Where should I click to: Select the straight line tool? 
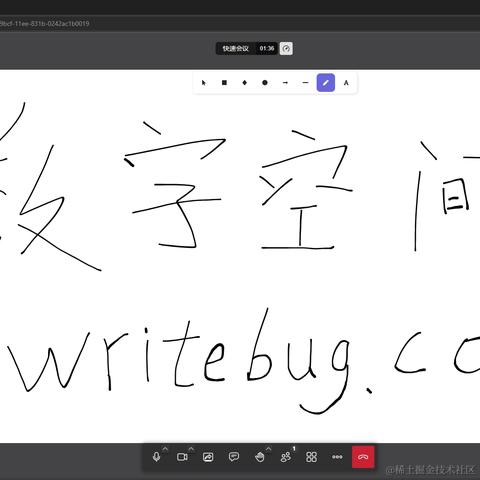[x=305, y=82]
